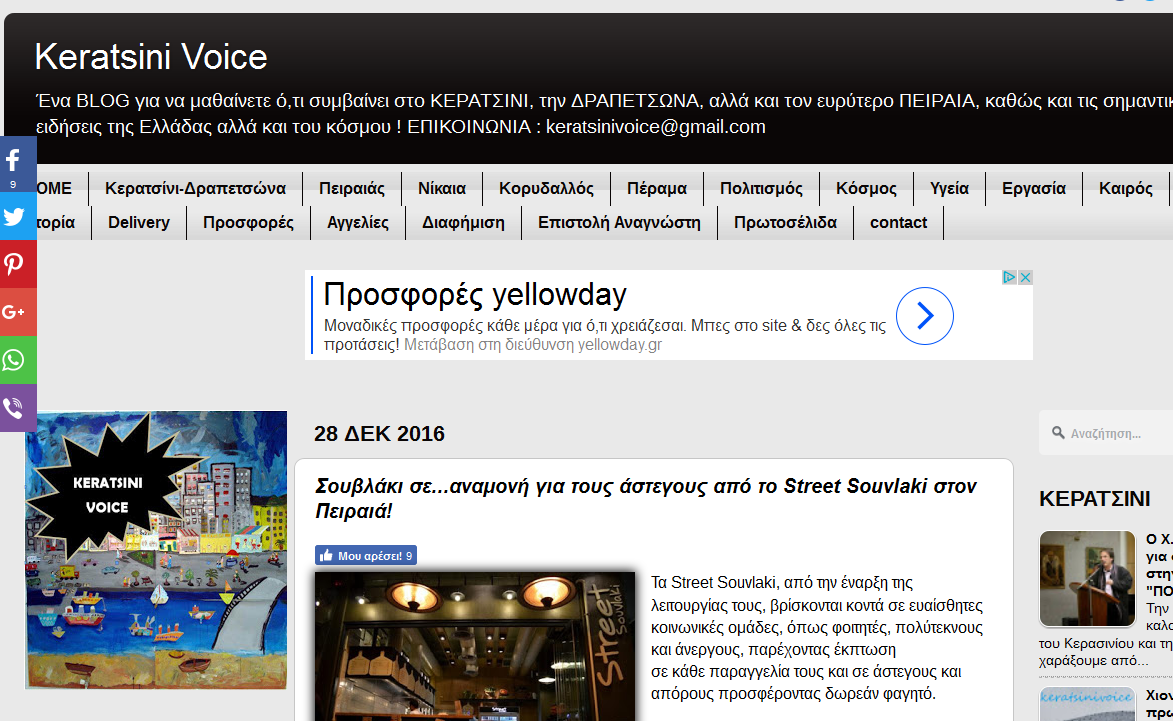Go to the Νίκαια section
Viewport: 1173px width, 721px height.
(441, 188)
